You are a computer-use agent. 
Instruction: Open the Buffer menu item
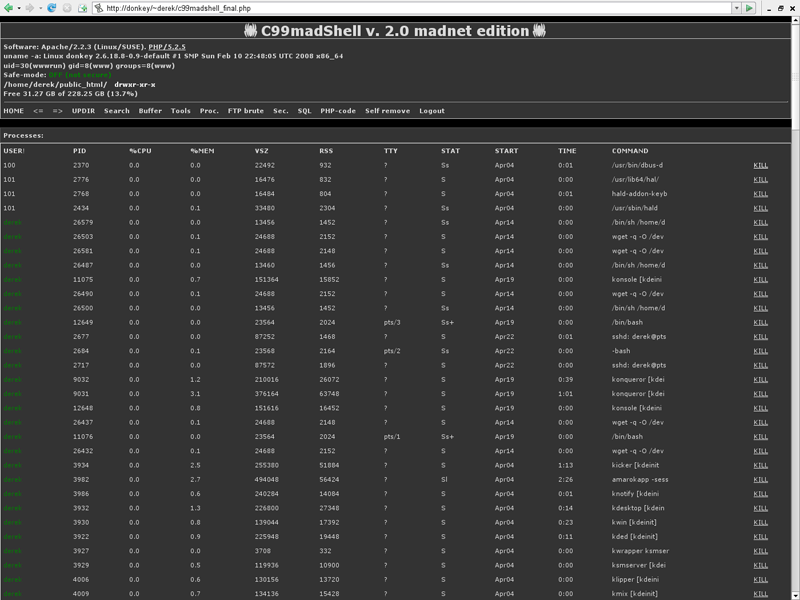point(150,111)
